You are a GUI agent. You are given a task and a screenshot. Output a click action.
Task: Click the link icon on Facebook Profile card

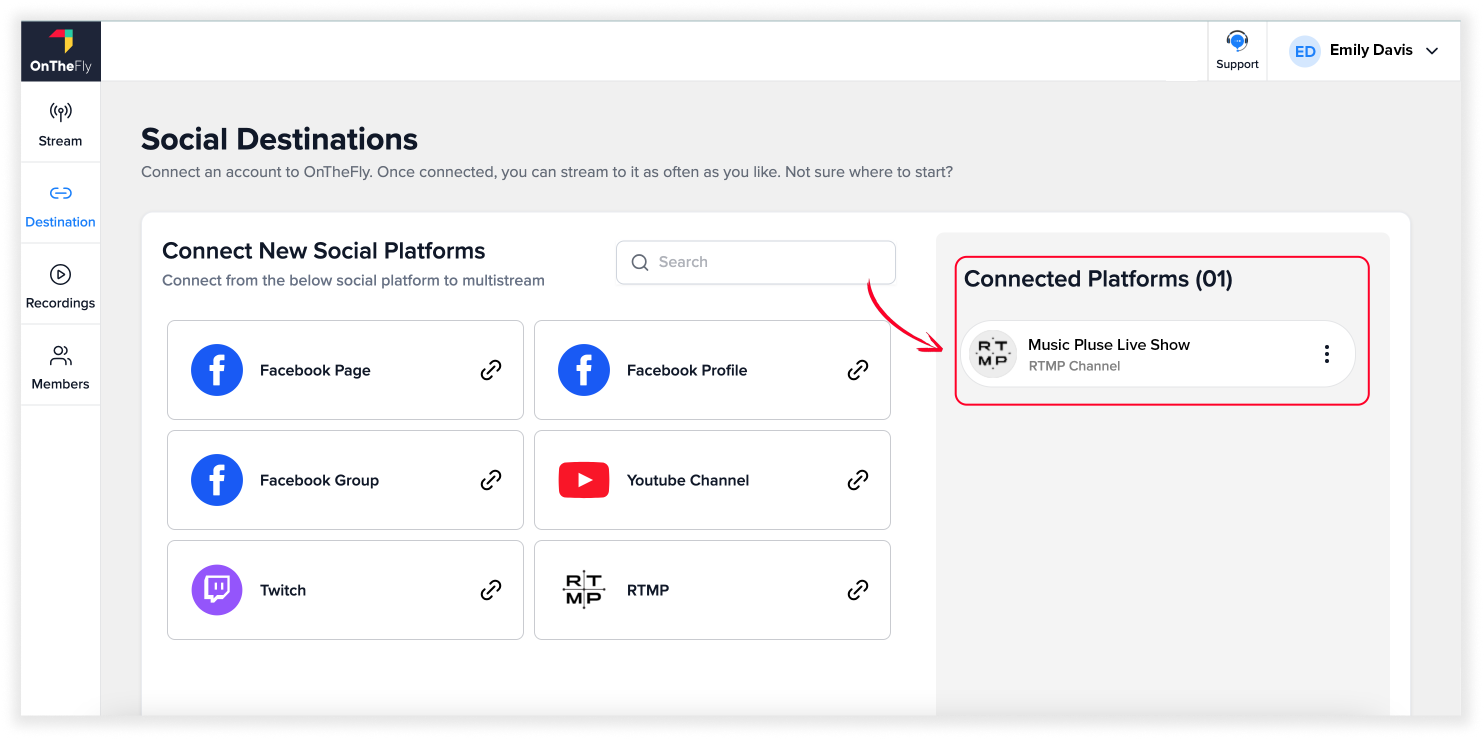tap(858, 370)
